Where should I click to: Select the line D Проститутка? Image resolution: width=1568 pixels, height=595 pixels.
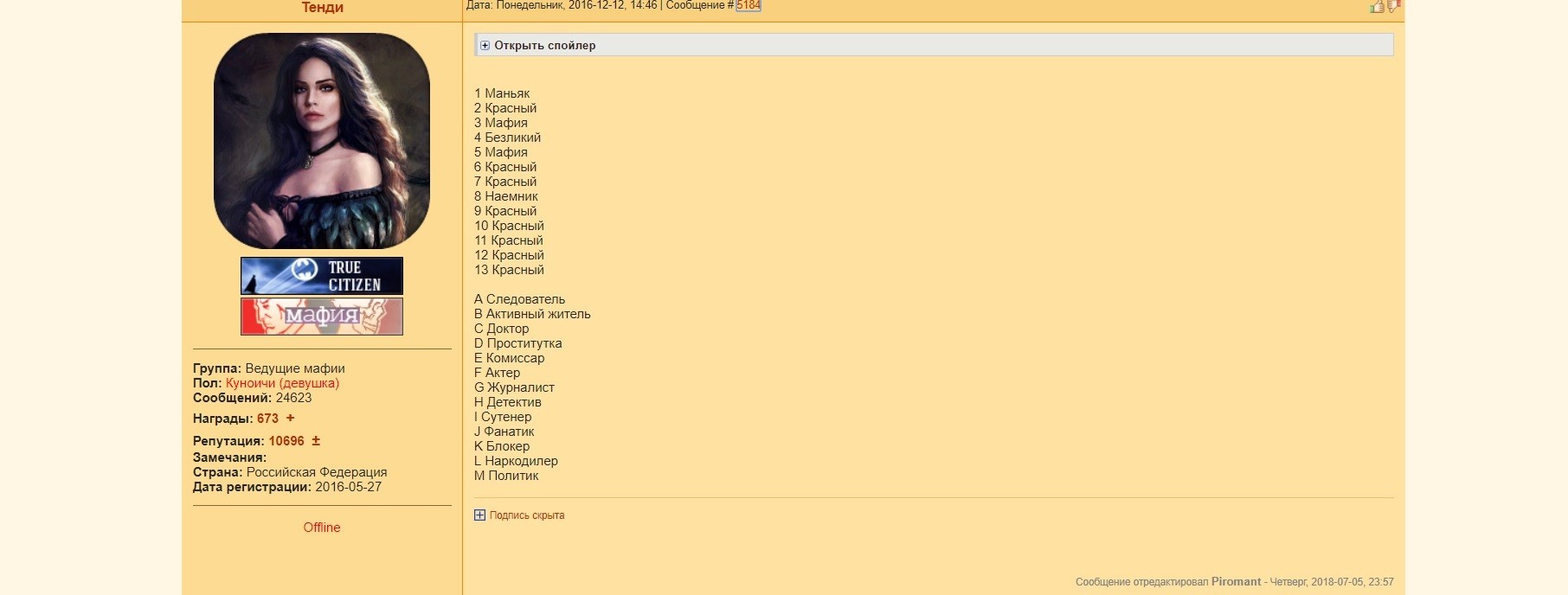[517, 343]
